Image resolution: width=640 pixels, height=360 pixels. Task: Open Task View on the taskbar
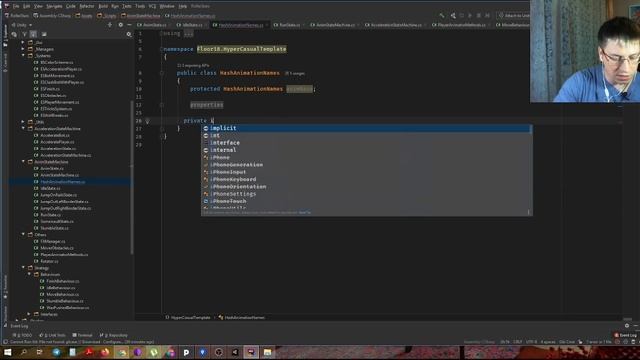(x=40, y=352)
